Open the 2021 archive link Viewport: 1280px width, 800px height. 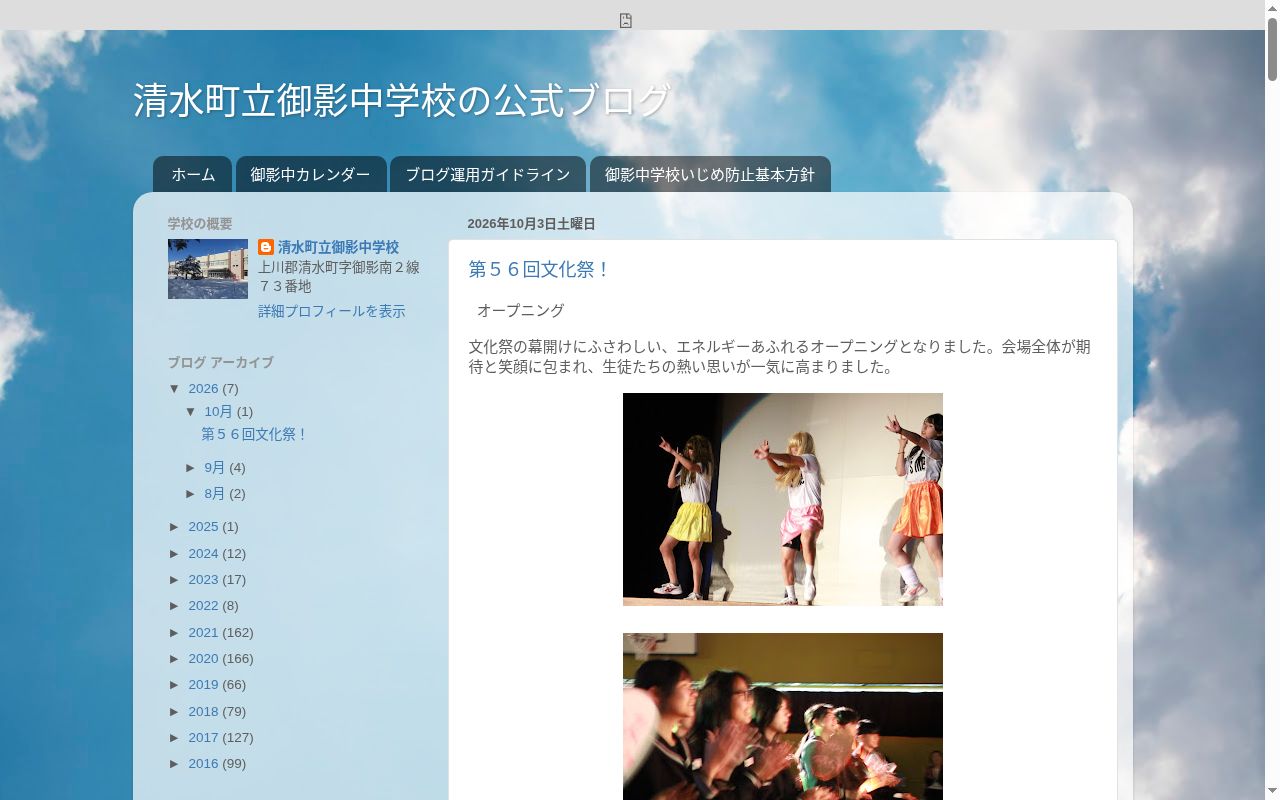(203, 633)
